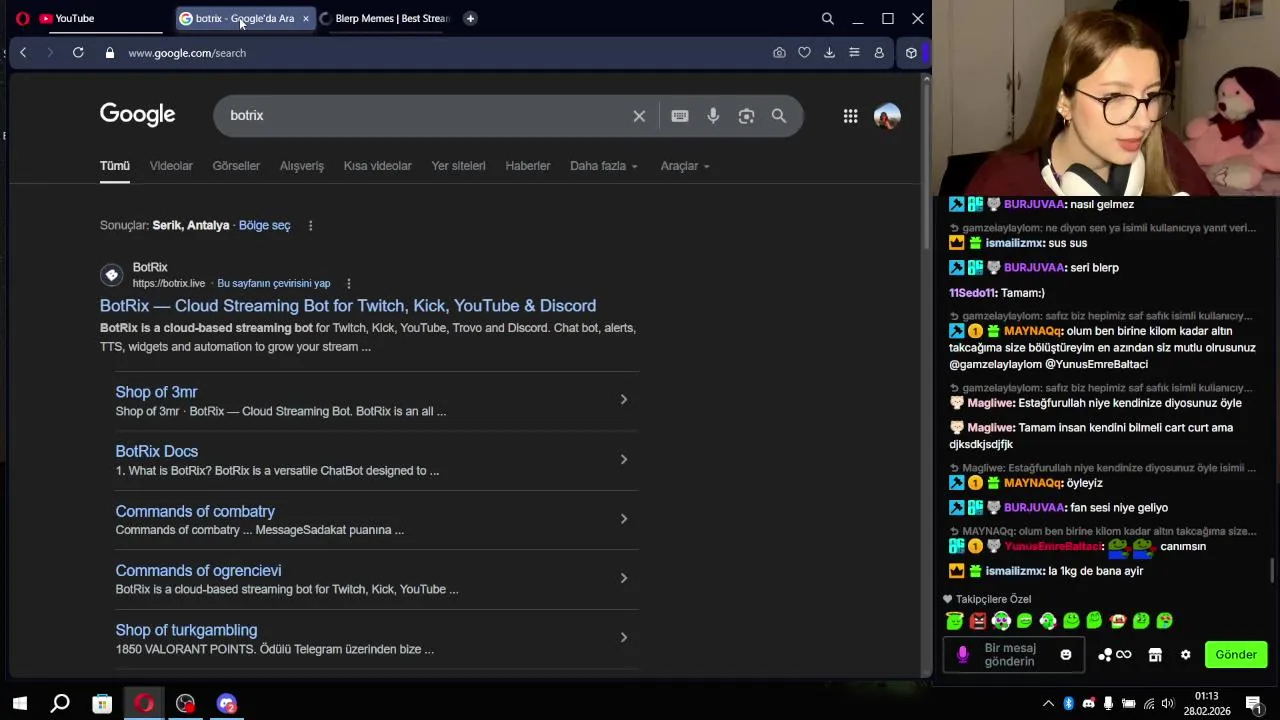Expand Commands of combatry chevron
The image size is (1280, 720).
pos(623,519)
